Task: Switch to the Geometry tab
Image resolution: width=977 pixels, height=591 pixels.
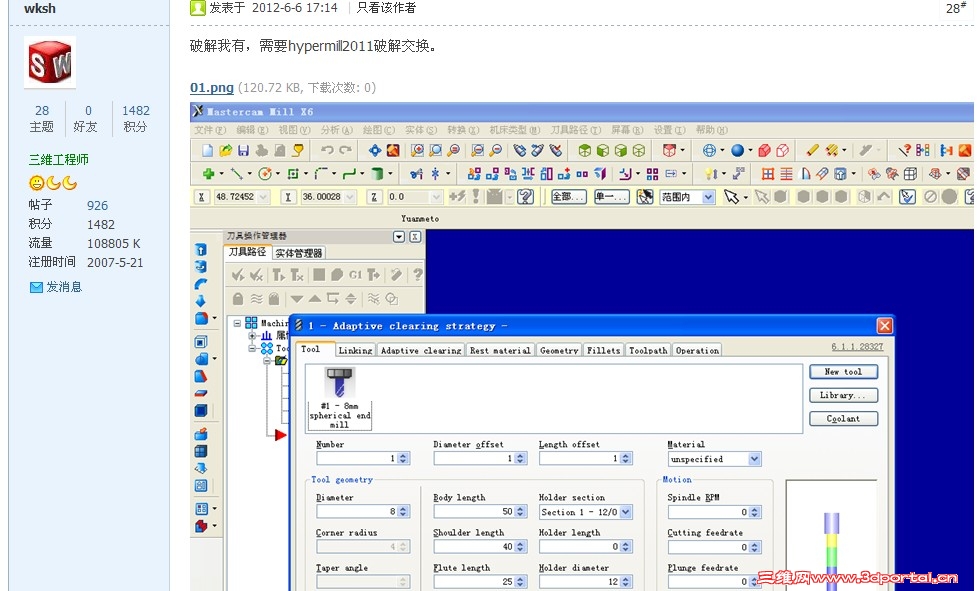Action: 559,350
